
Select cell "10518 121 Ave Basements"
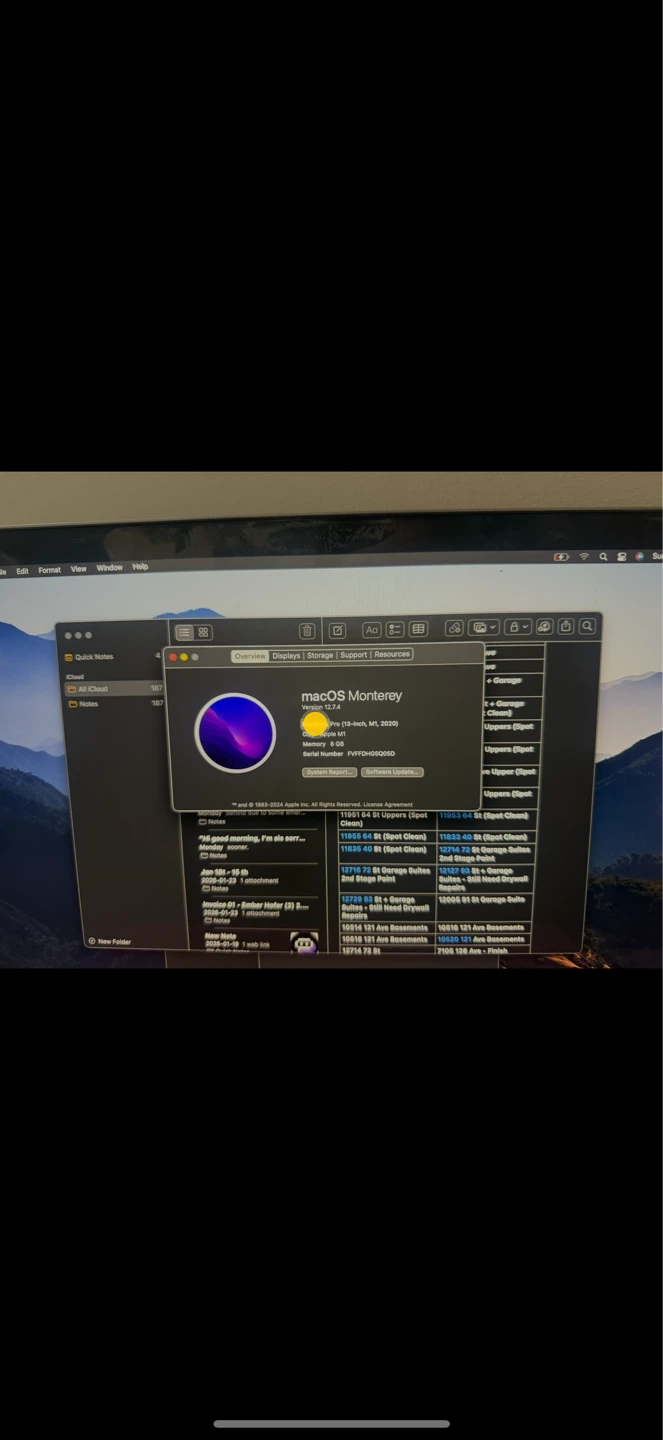click(x=388, y=940)
